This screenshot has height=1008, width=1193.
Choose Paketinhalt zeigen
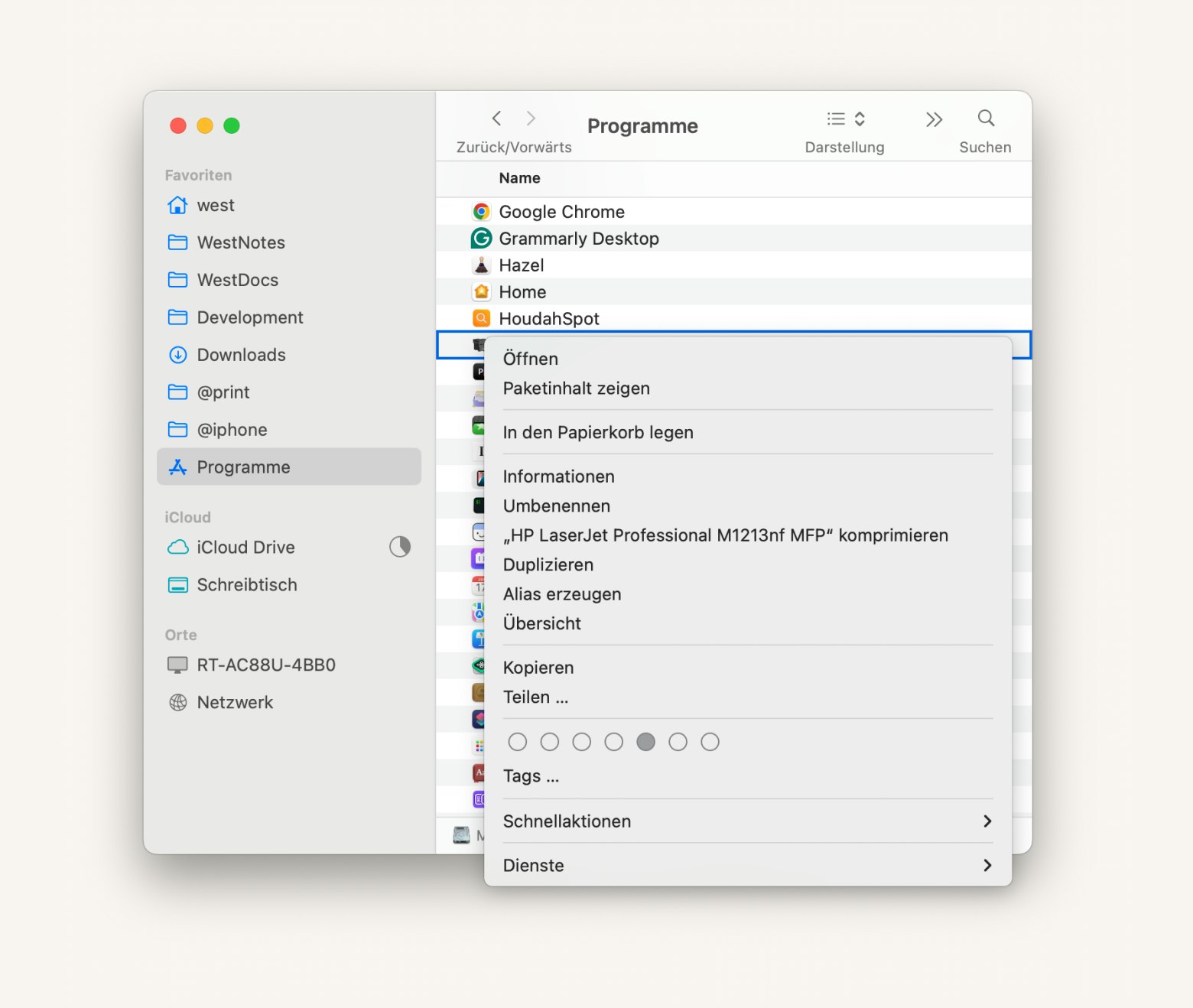point(748,389)
